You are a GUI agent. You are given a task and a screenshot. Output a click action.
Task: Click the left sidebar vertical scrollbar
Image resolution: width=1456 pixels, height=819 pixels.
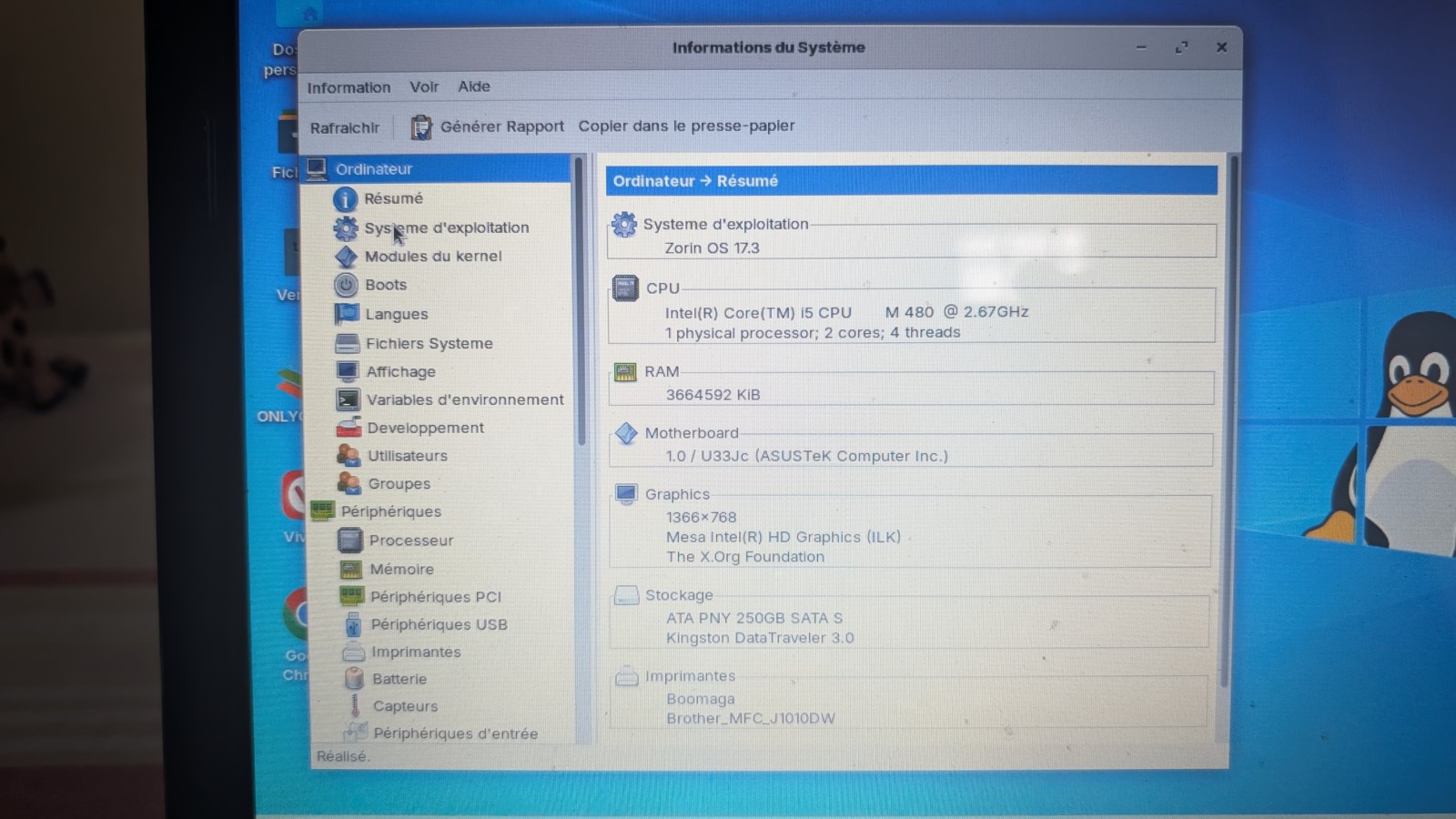point(580,300)
